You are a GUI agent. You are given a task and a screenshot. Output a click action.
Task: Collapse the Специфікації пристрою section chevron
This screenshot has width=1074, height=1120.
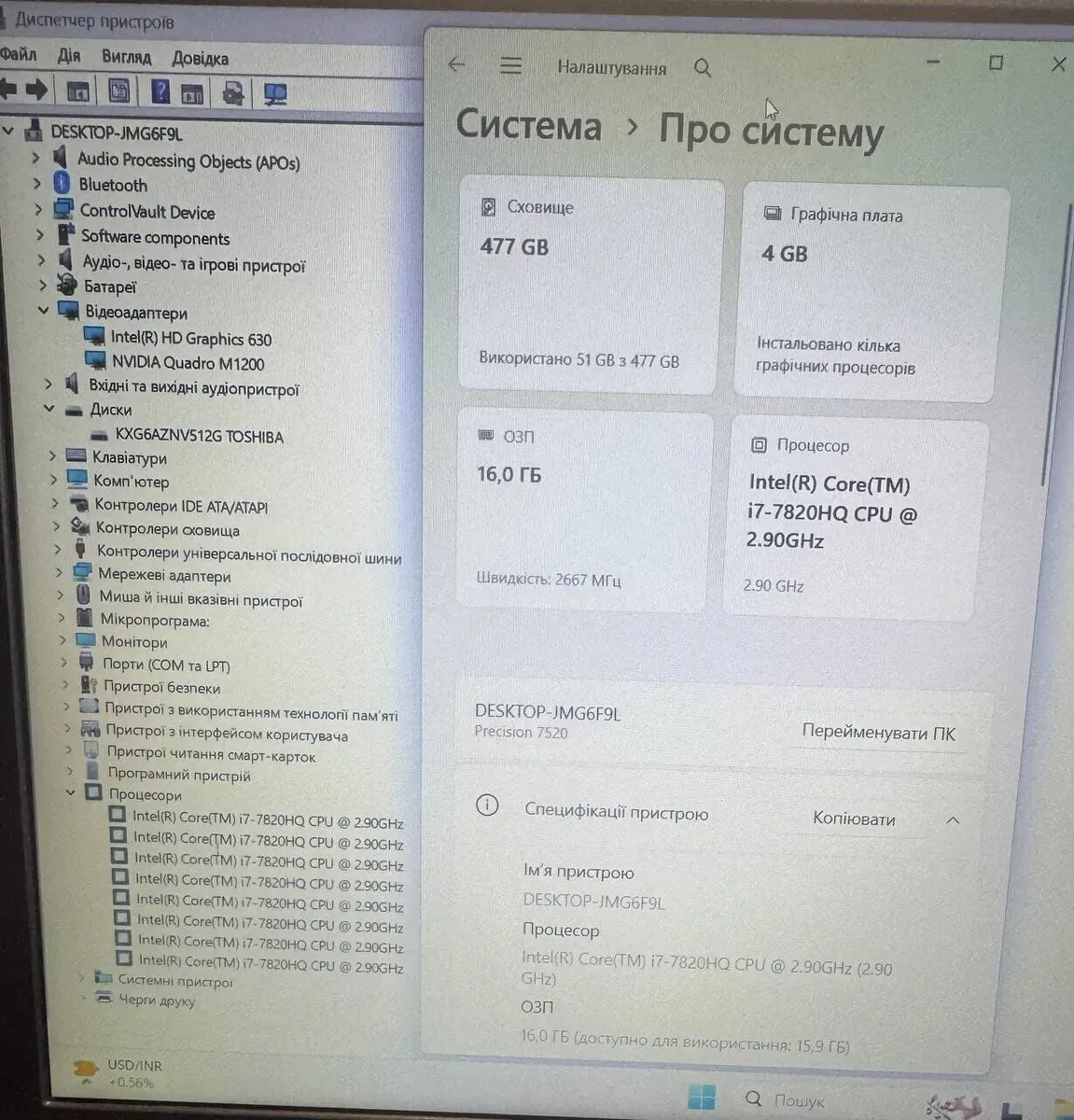point(953,820)
